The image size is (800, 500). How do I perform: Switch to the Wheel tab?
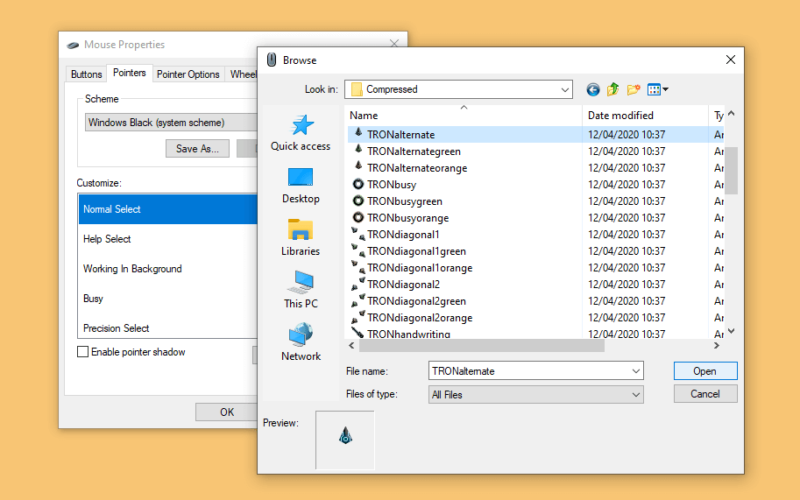242,74
